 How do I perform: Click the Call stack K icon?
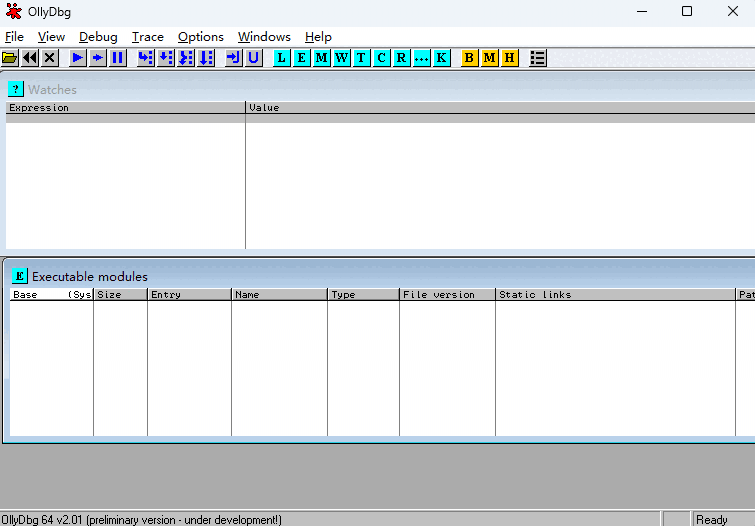coord(441,58)
